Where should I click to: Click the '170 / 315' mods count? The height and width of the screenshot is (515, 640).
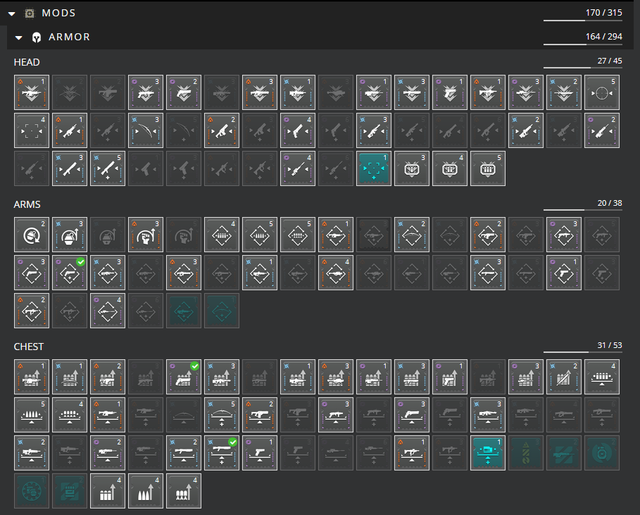604,13
